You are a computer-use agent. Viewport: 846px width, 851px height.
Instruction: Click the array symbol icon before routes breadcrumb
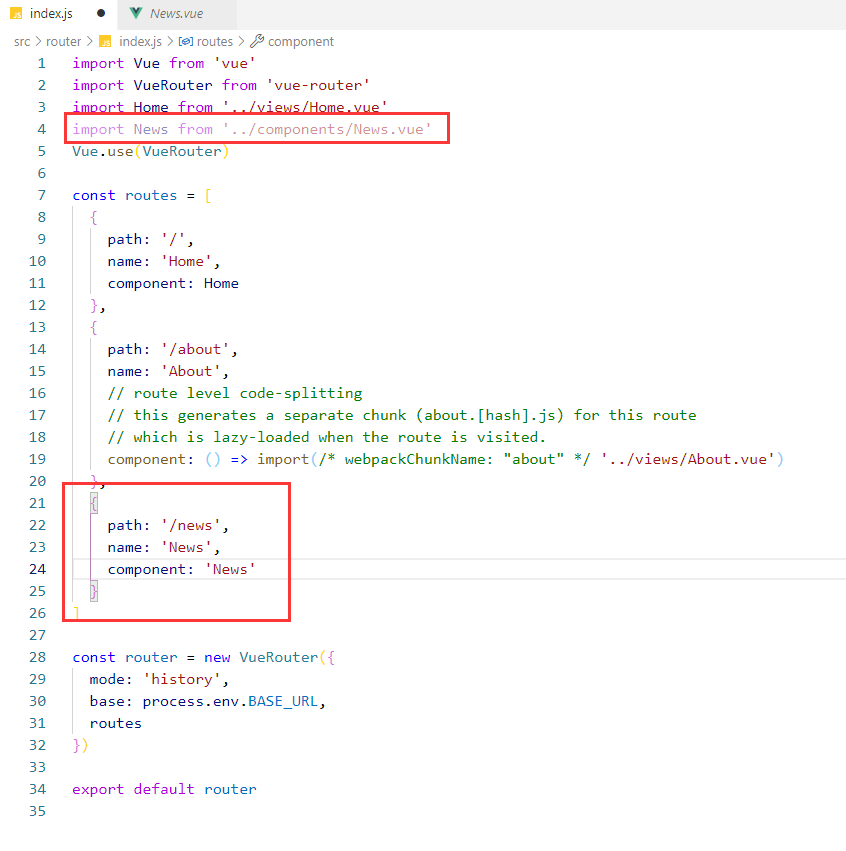click(x=185, y=41)
